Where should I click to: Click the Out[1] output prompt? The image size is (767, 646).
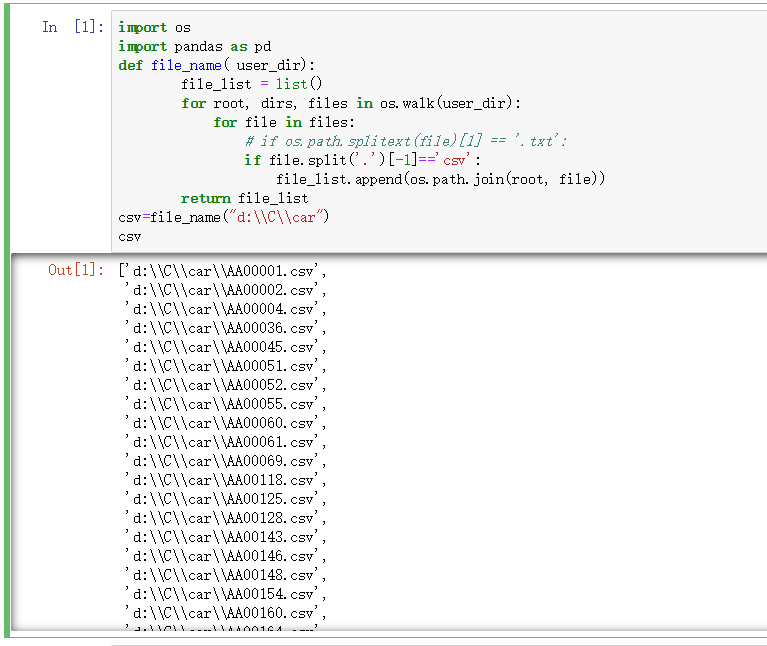[76, 270]
